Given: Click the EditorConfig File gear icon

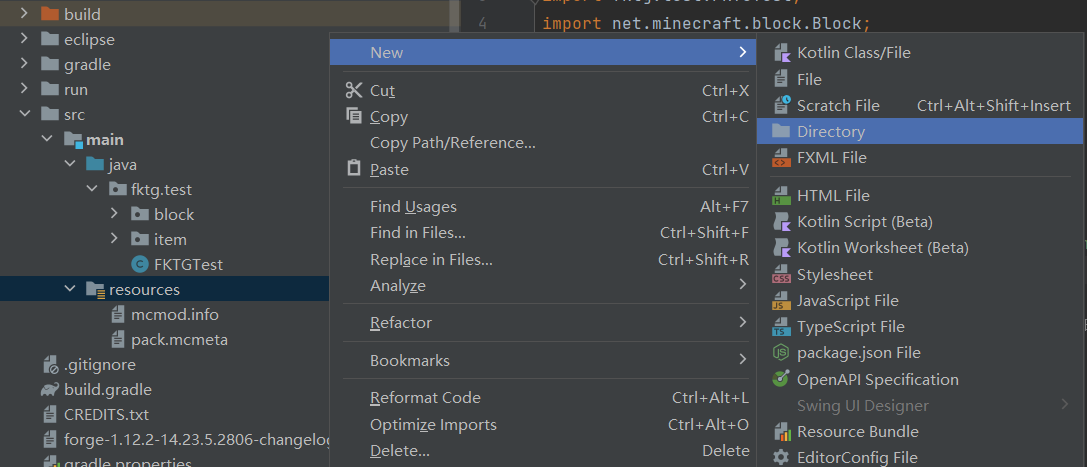Looking at the screenshot, I should click(x=781, y=458).
